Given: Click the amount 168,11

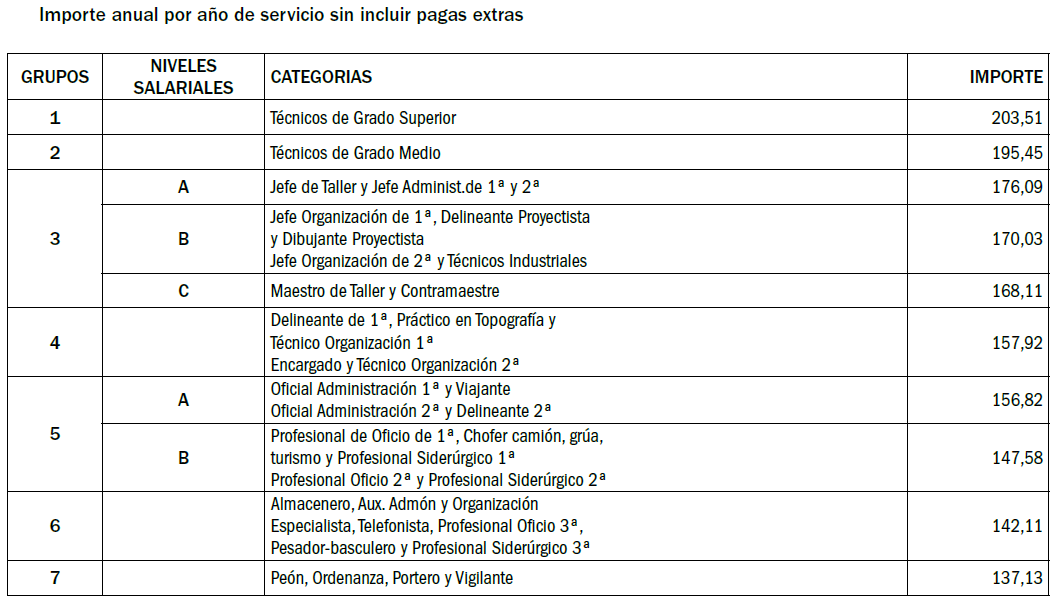Looking at the screenshot, I should click(x=1018, y=291).
